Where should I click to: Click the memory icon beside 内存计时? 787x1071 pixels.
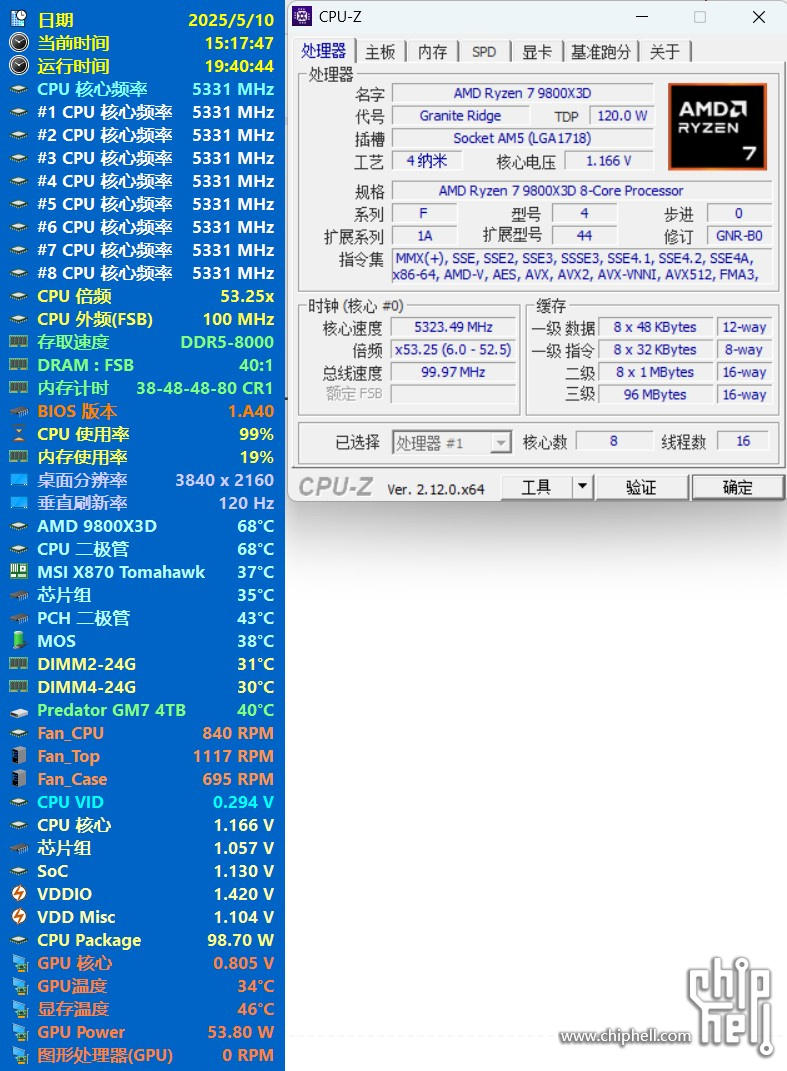[19, 388]
